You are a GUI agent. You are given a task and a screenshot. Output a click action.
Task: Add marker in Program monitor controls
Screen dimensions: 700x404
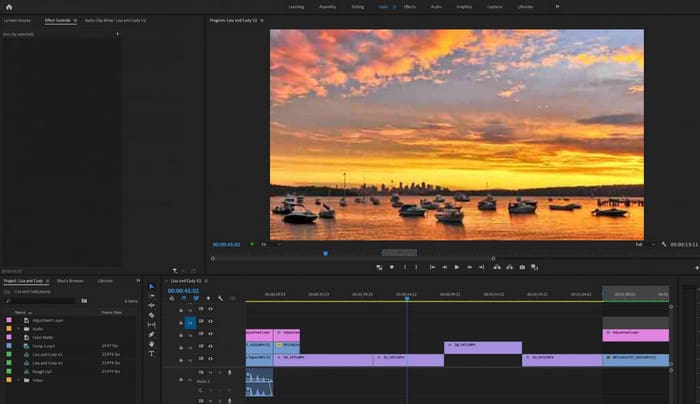(x=392, y=267)
